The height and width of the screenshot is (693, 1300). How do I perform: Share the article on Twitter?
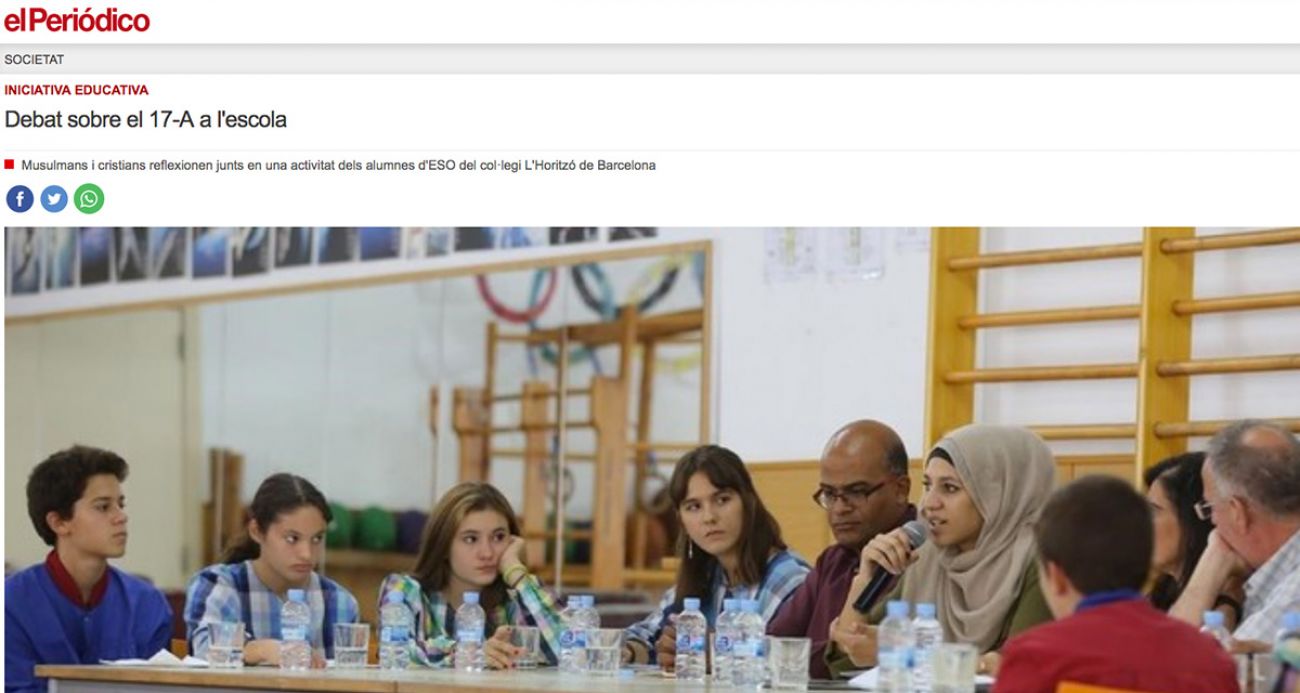54,199
